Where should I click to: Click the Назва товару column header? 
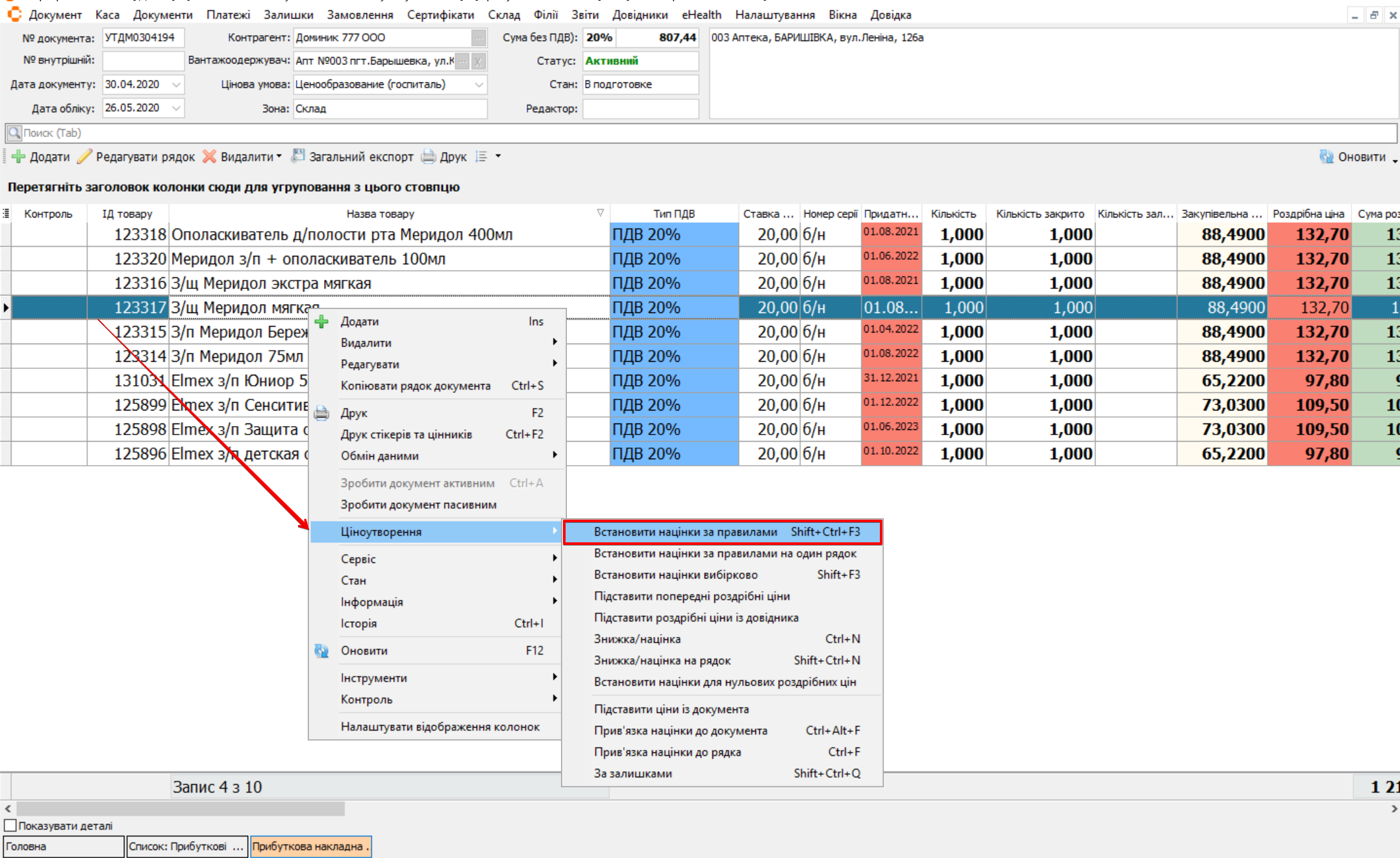pyautogui.click(x=380, y=214)
